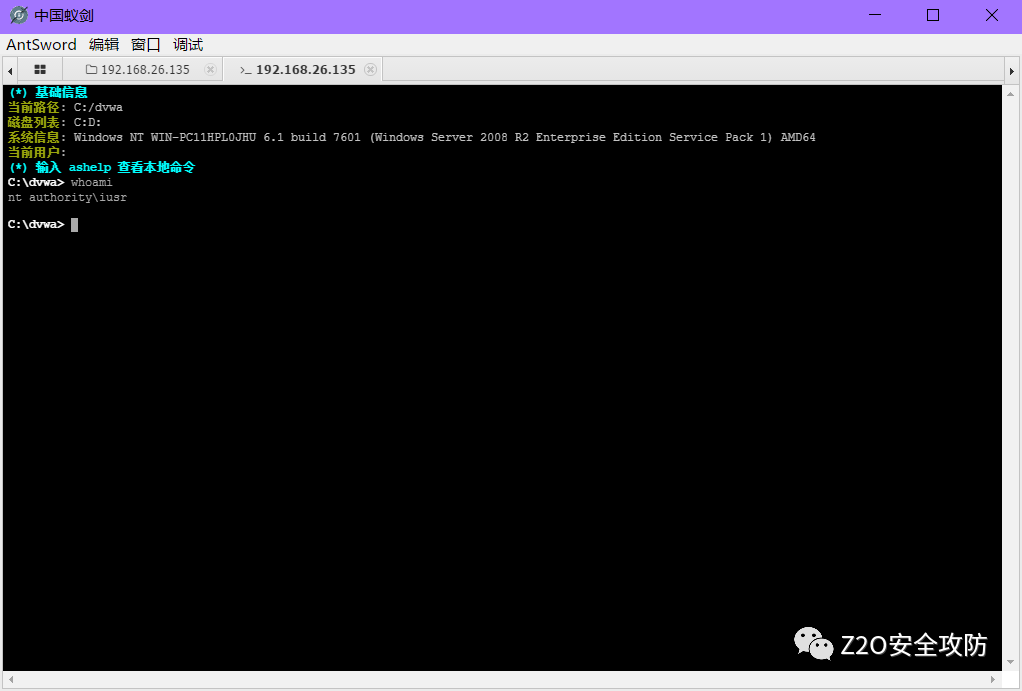Close the 中国蚁剑 window
The height and width of the screenshot is (691, 1022).
click(x=991, y=15)
